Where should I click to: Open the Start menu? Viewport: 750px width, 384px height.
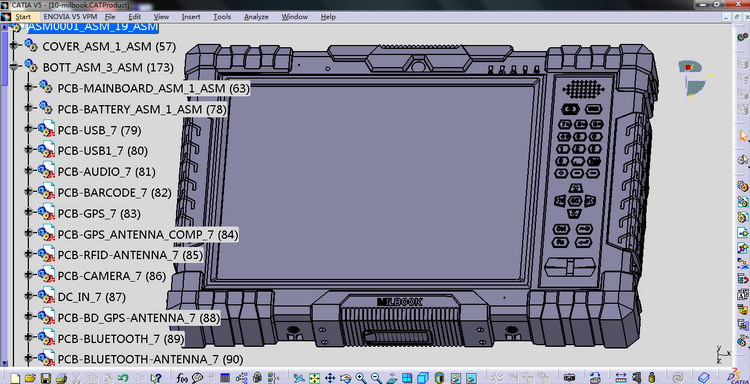coord(22,17)
